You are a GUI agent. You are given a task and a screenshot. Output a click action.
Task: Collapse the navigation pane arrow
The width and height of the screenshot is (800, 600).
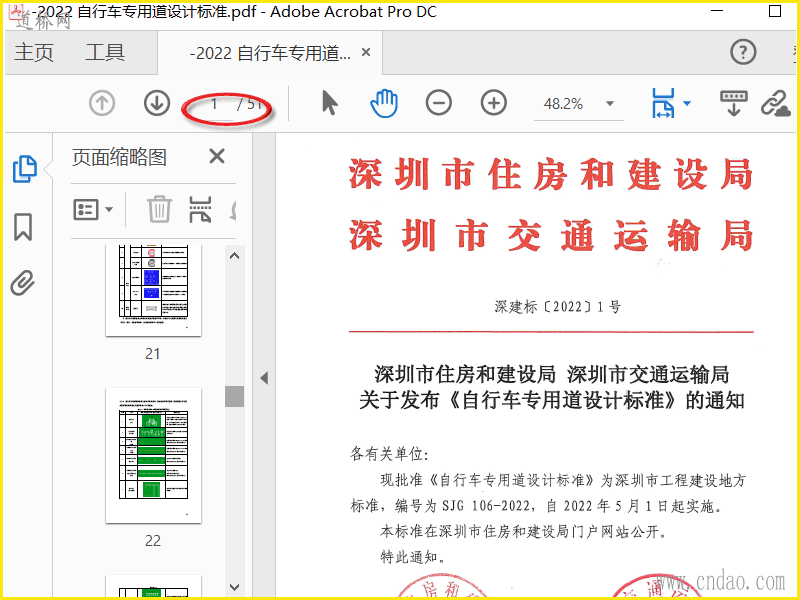tap(264, 378)
